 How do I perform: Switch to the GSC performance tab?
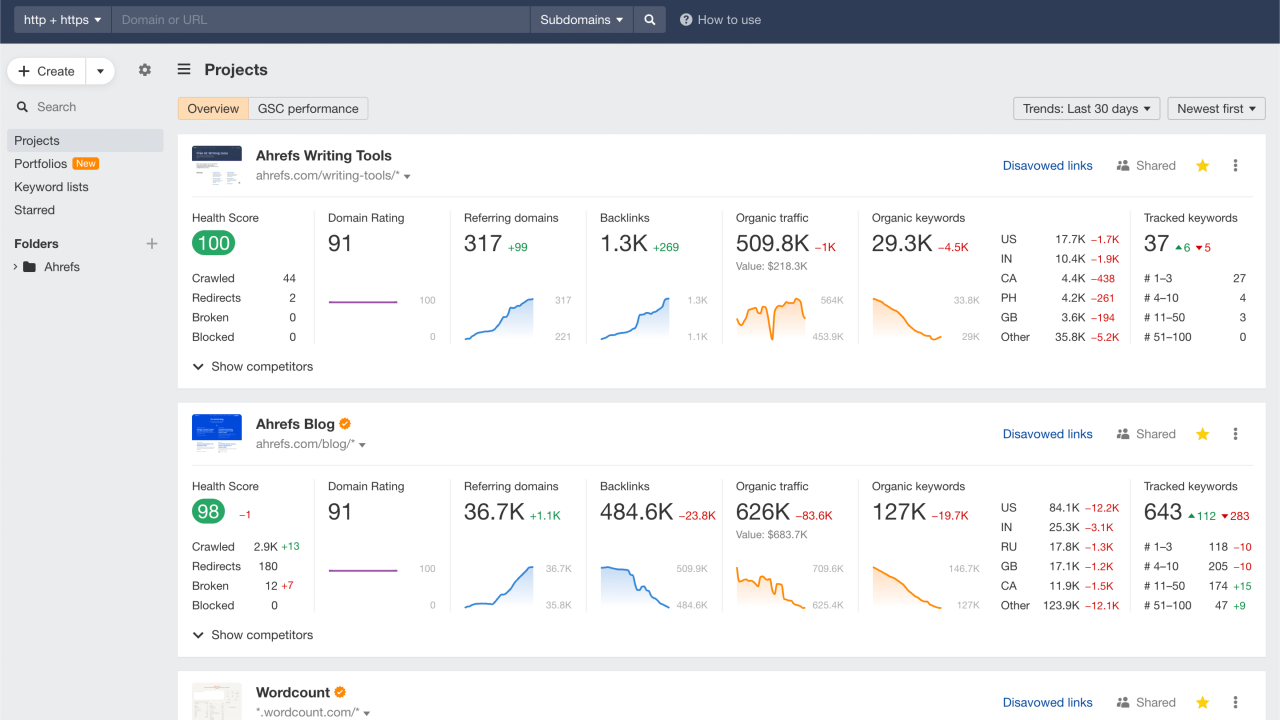pos(308,108)
